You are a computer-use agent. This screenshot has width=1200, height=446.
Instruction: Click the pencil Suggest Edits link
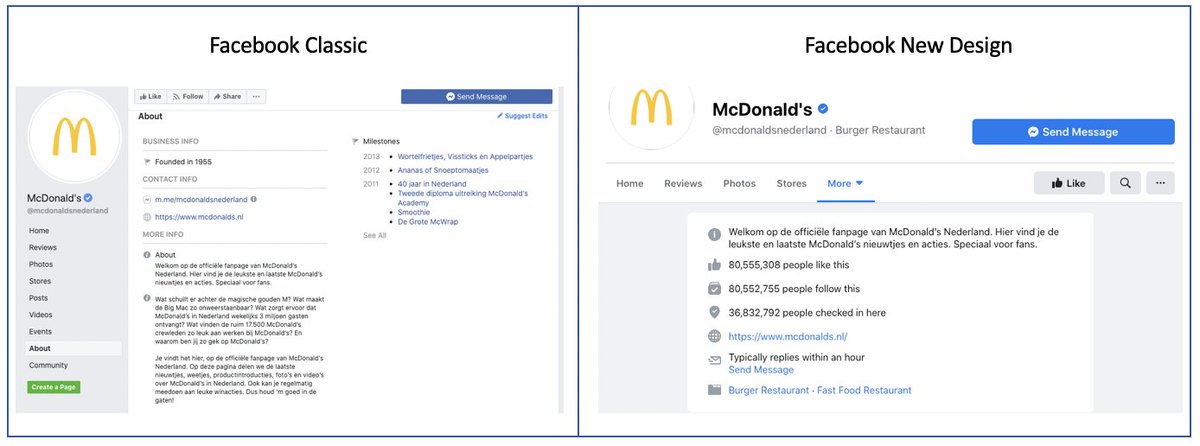point(522,116)
